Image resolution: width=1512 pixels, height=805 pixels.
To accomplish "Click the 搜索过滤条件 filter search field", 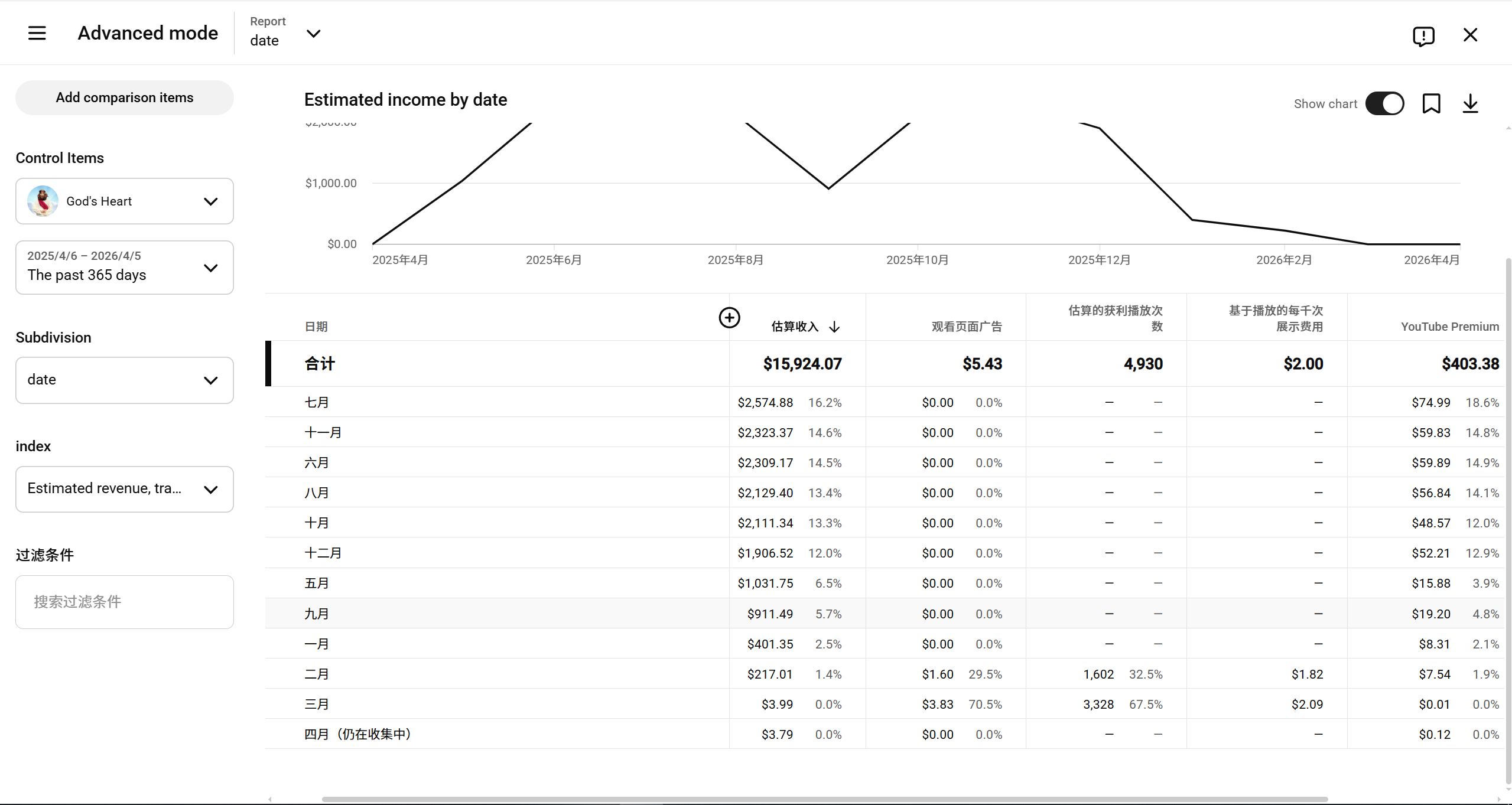I will (x=125, y=602).
